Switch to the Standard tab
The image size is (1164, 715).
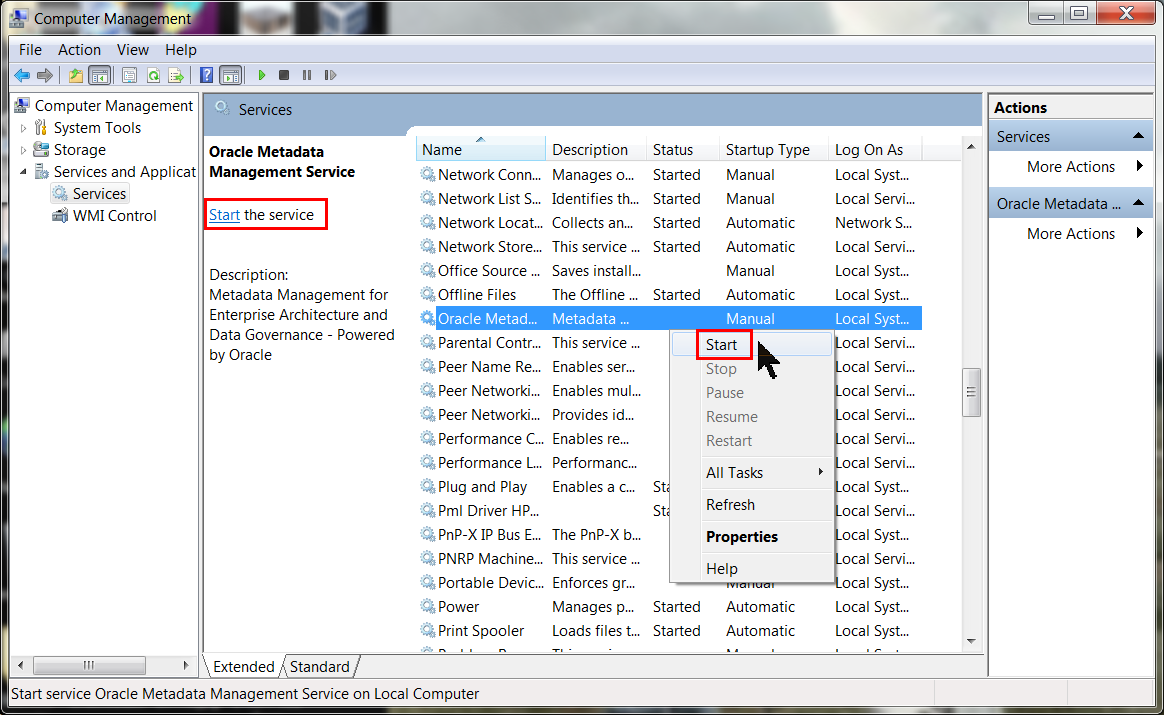coord(318,666)
